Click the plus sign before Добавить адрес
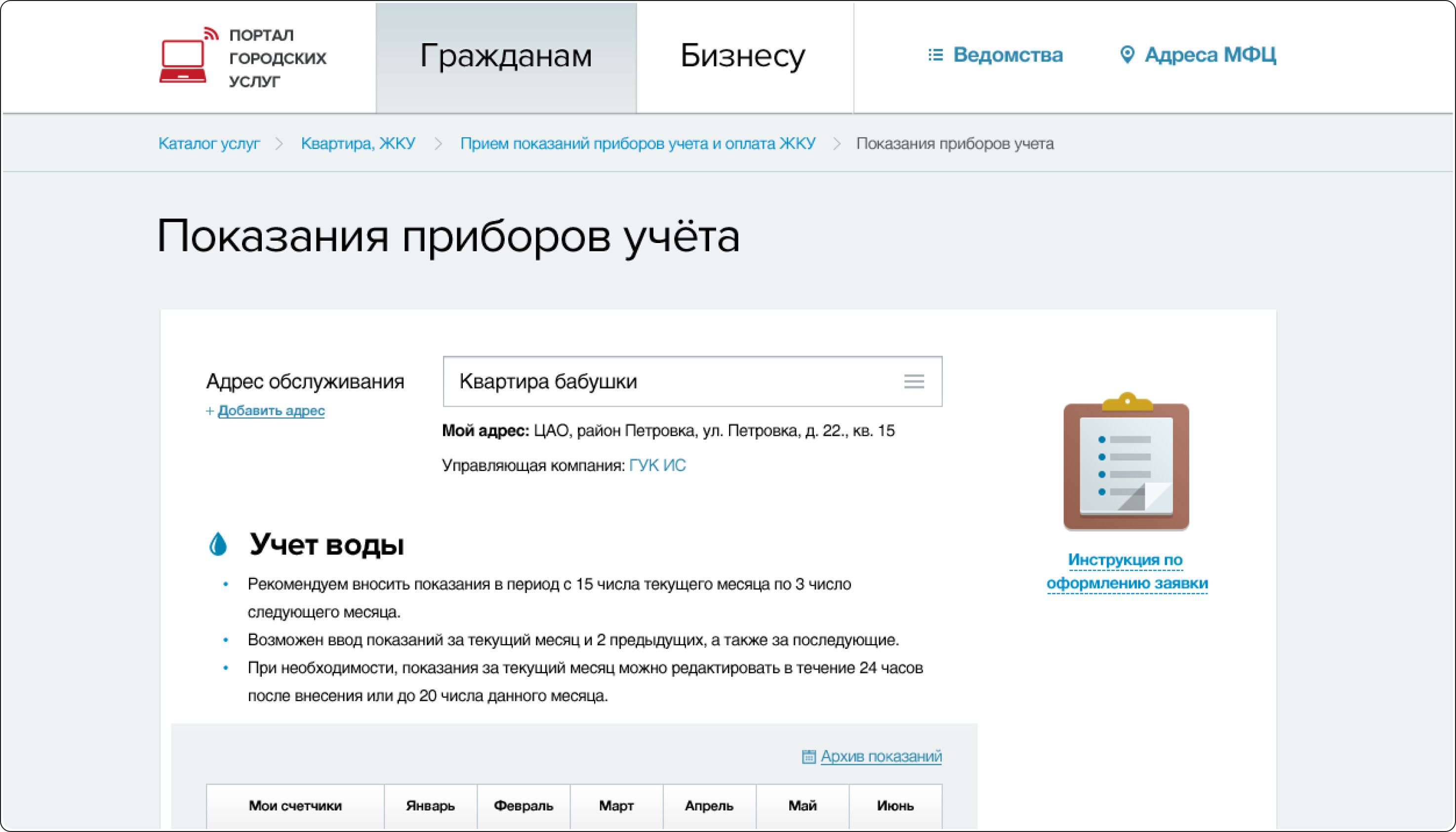This screenshot has height=832, width=1456. point(209,411)
